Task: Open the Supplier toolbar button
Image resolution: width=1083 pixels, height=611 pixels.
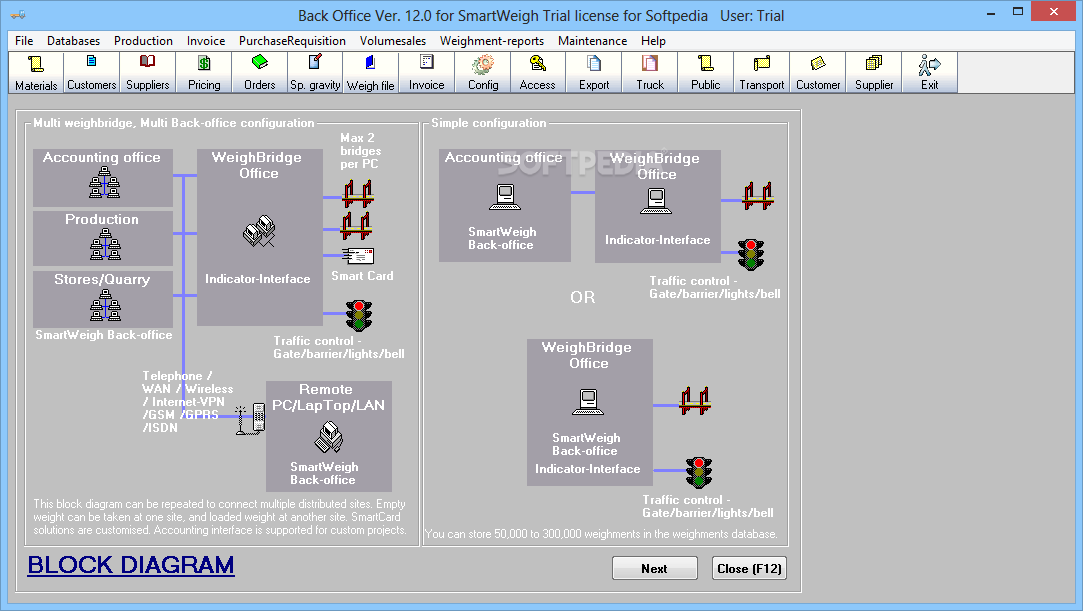Action: (x=874, y=72)
